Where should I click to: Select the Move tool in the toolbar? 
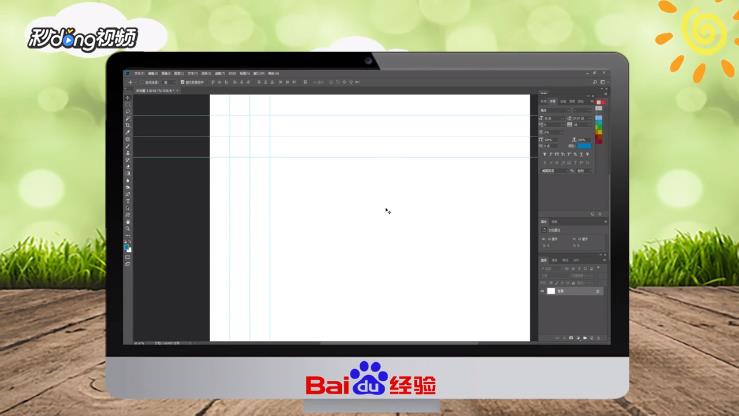(128, 98)
